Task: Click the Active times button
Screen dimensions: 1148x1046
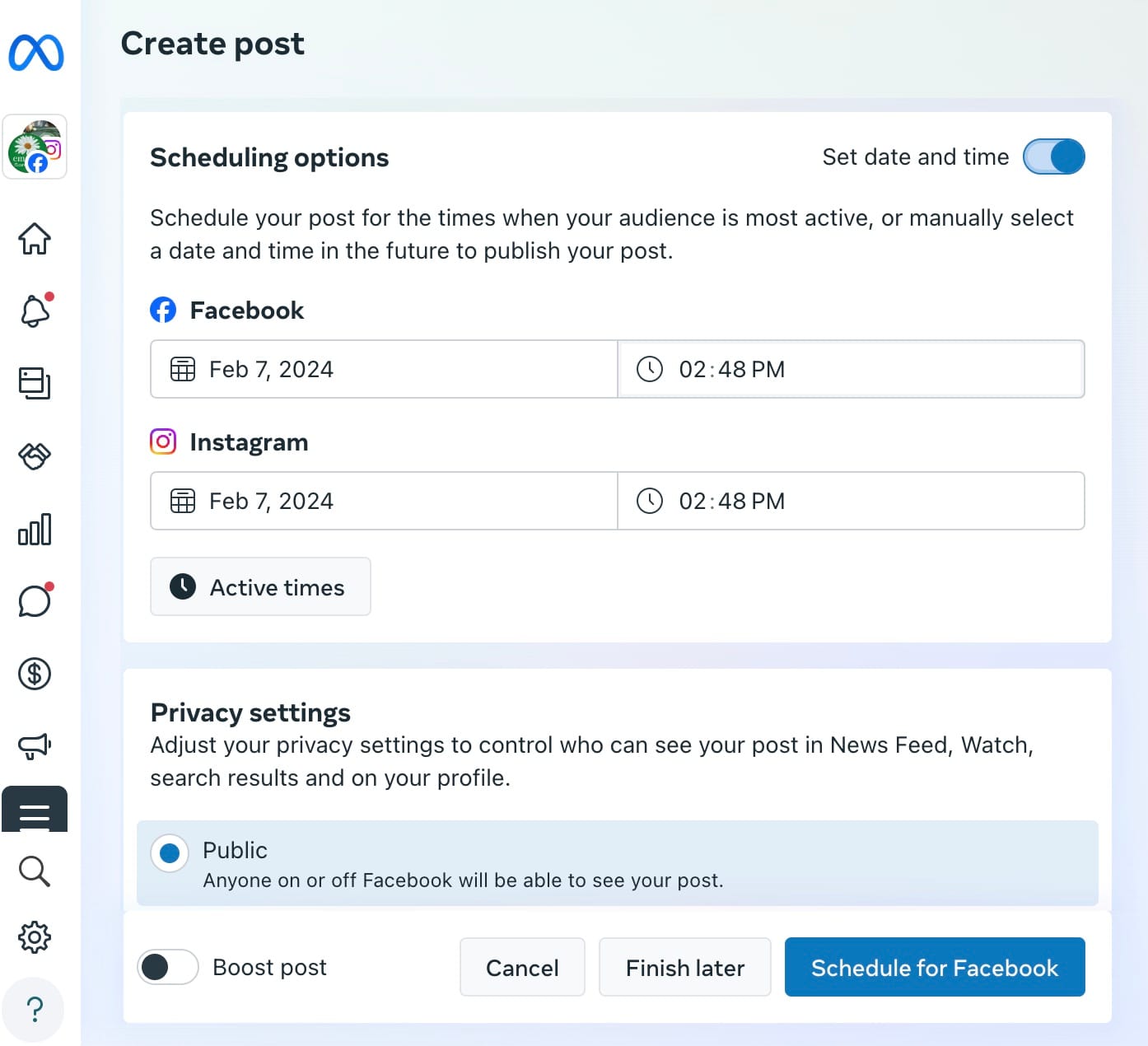Action: (x=260, y=586)
